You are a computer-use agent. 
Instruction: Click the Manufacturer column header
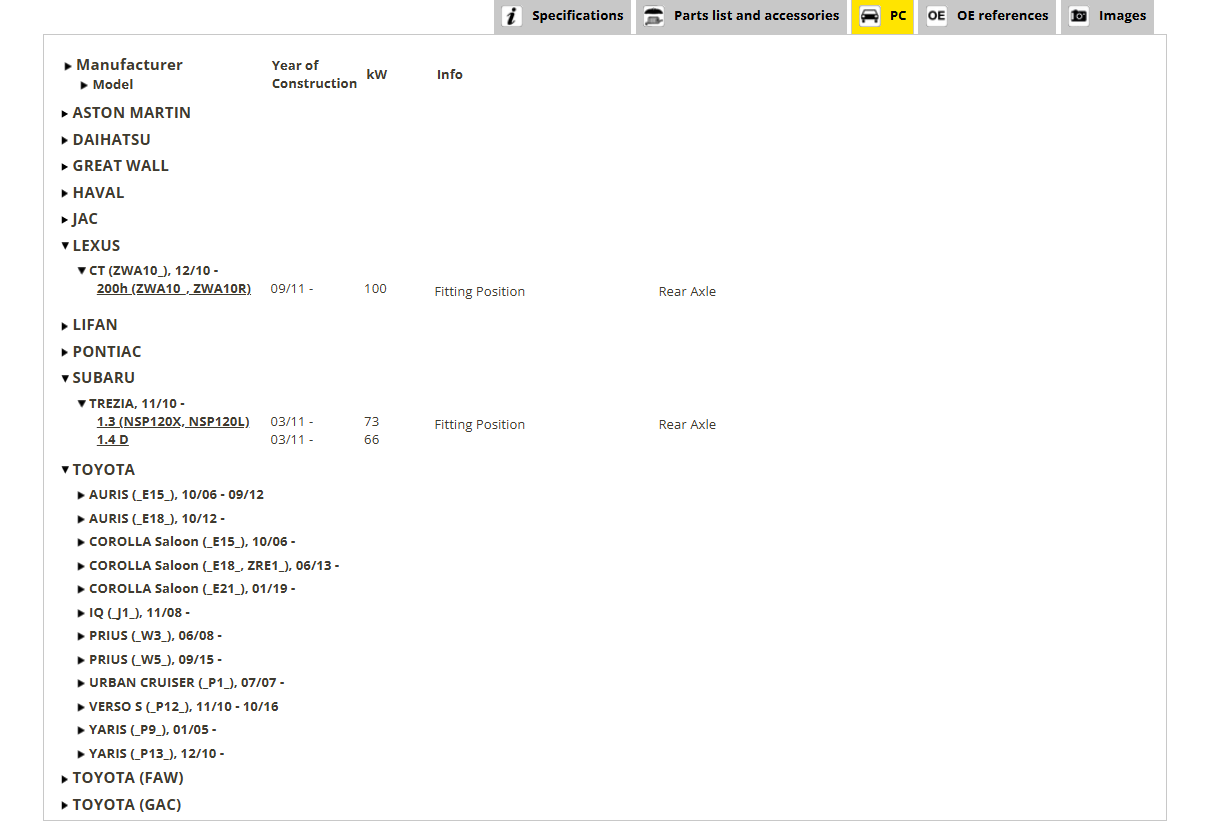[x=129, y=65]
